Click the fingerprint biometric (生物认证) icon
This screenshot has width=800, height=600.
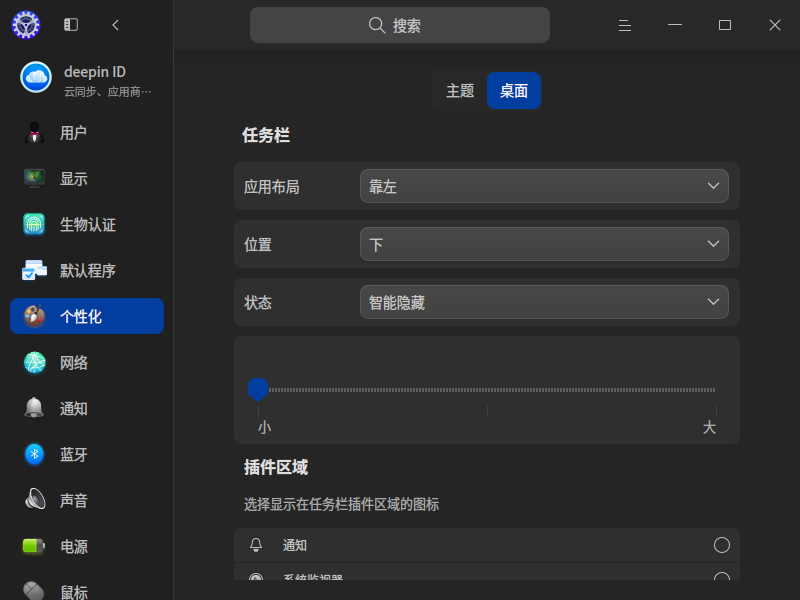coord(34,224)
